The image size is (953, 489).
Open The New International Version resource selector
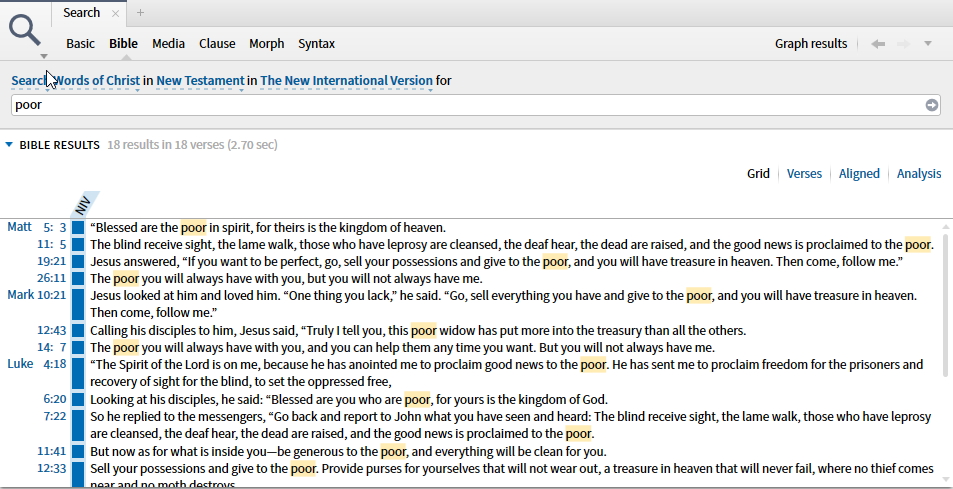pyautogui.click(x=346, y=81)
